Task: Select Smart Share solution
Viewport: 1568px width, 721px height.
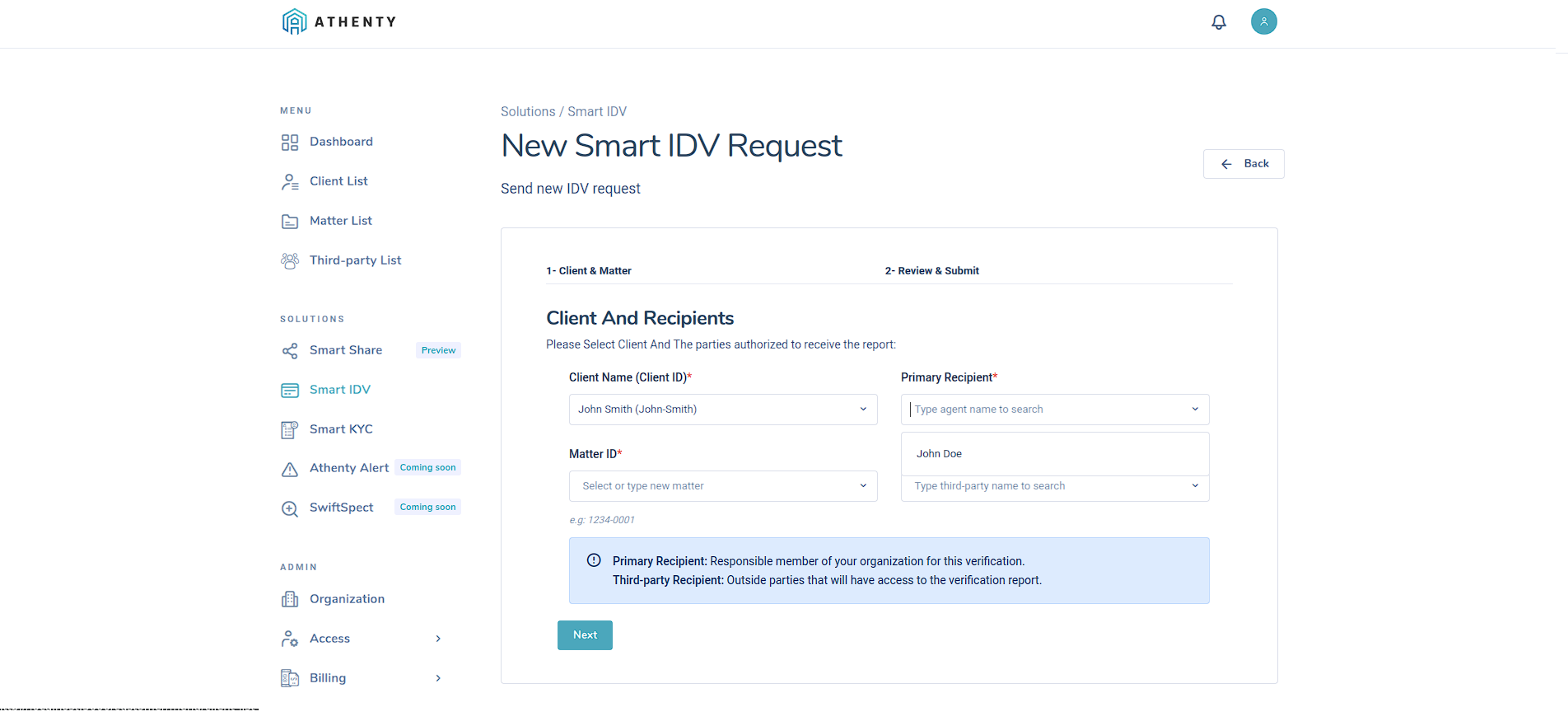Action: [x=346, y=350]
